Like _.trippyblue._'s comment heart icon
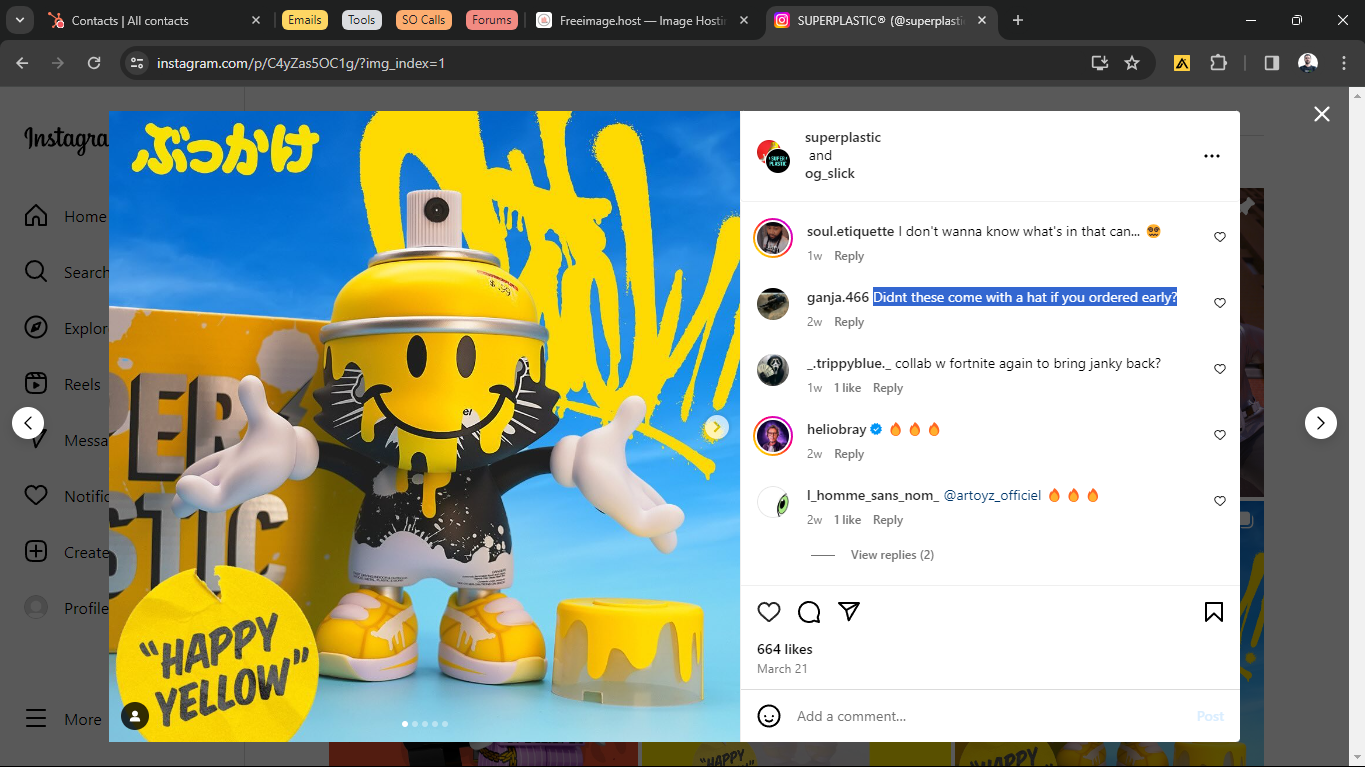1365x767 pixels. point(1220,369)
